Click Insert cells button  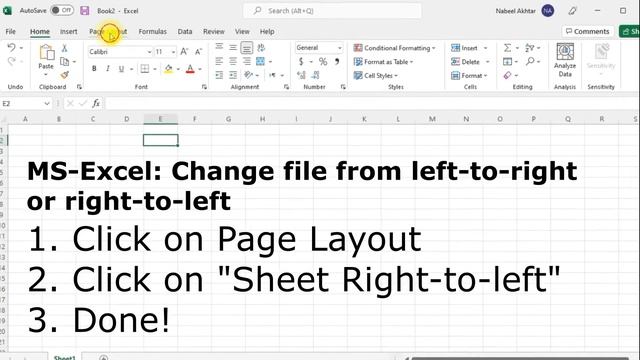pos(464,48)
